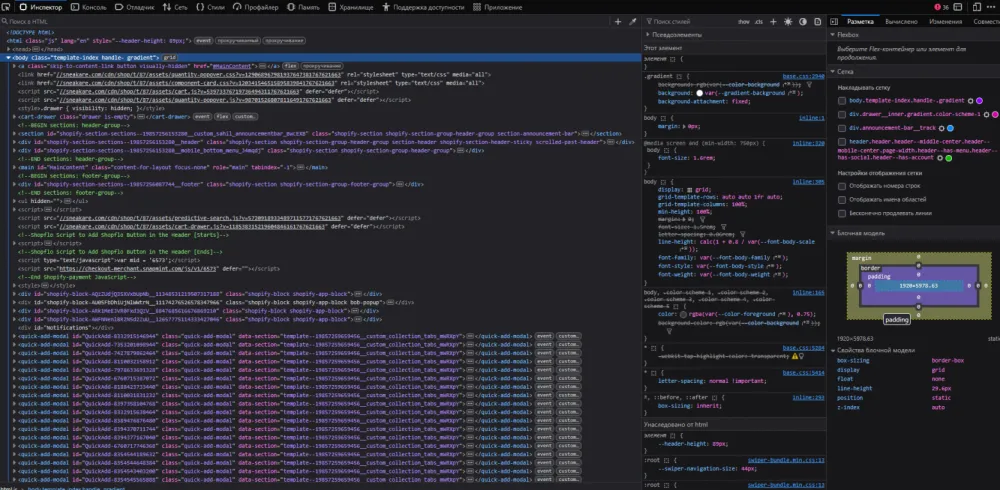Open the base.css:2940 source link
Image resolution: width=1000 pixels, height=490 pixels.
(802, 75)
